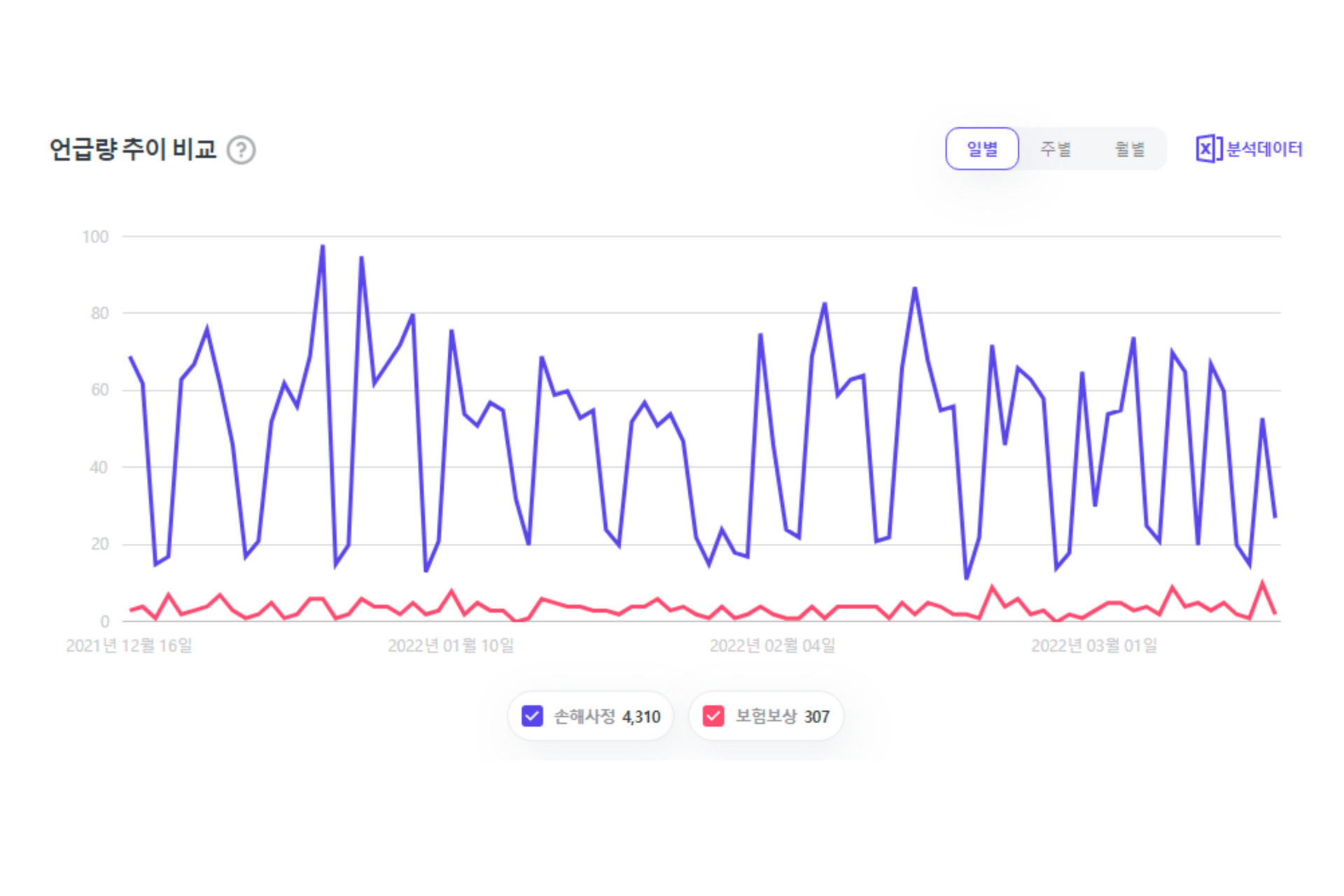Click the 2022년 01월 10일 axis date
The height and width of the screenshot is (896, 1344).
click(x=451, y=645)
